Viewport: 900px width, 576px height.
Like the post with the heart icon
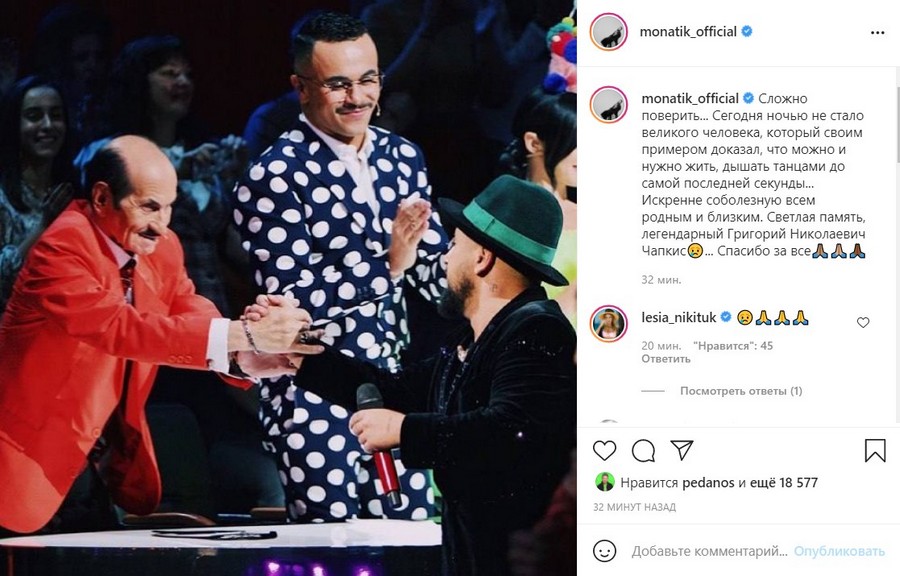pyautogui.click(x=604, y=451)
